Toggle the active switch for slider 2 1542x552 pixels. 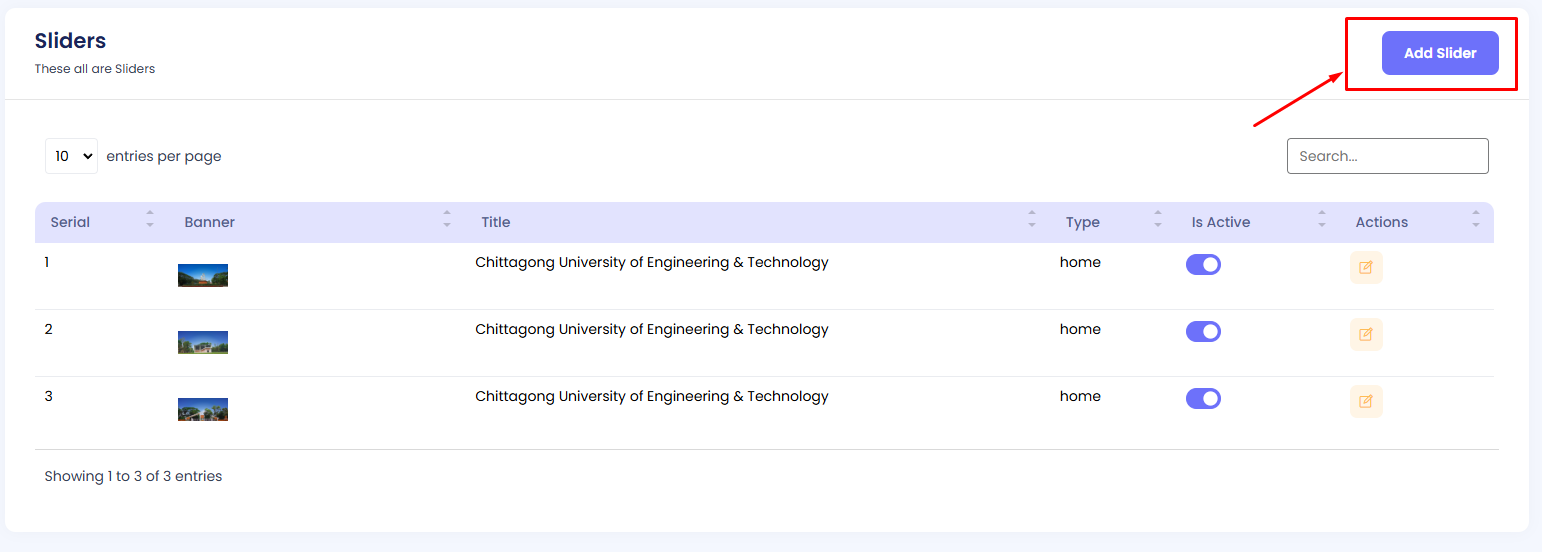[x=1203, y=332]
